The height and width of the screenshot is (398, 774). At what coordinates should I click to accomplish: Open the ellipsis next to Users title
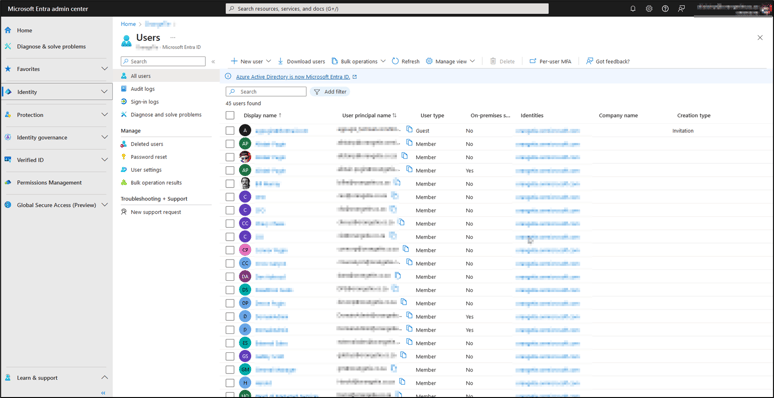tap(173, 38)
